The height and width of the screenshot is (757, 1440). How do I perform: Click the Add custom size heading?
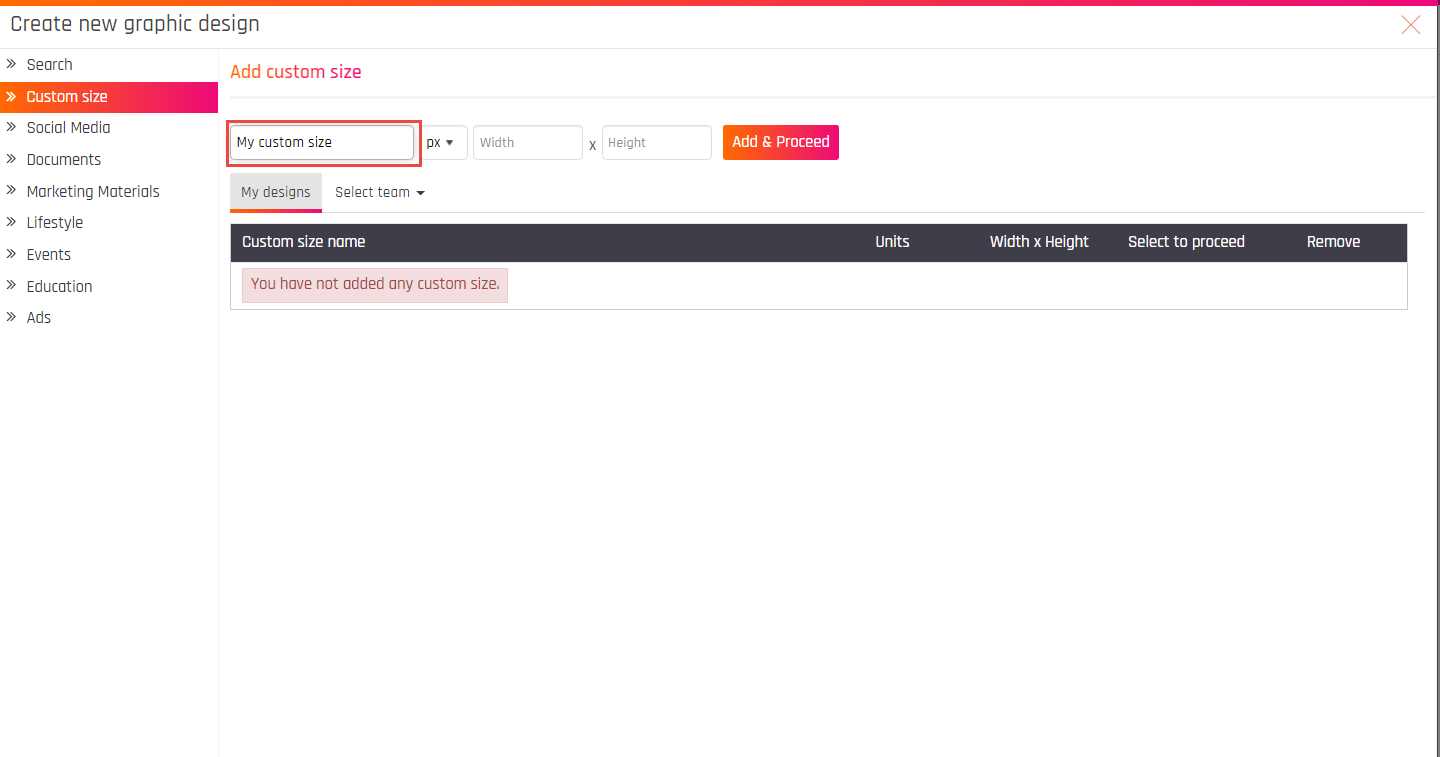[296, 72]
